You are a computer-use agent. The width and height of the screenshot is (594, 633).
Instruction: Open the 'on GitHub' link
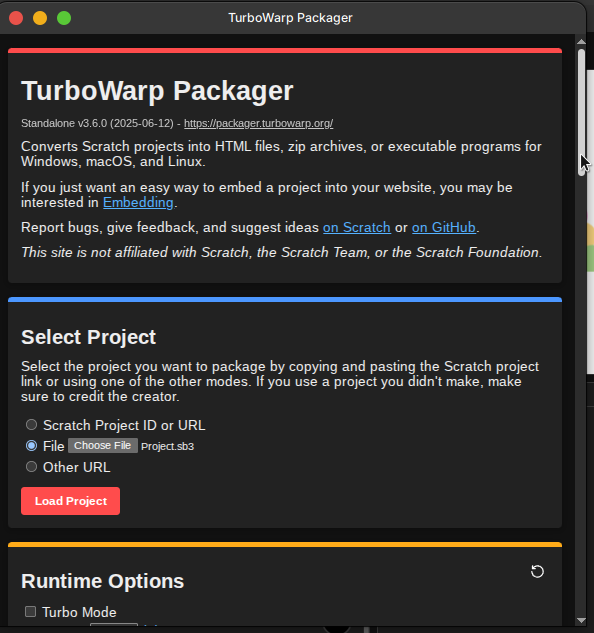[x=444, y=227]
